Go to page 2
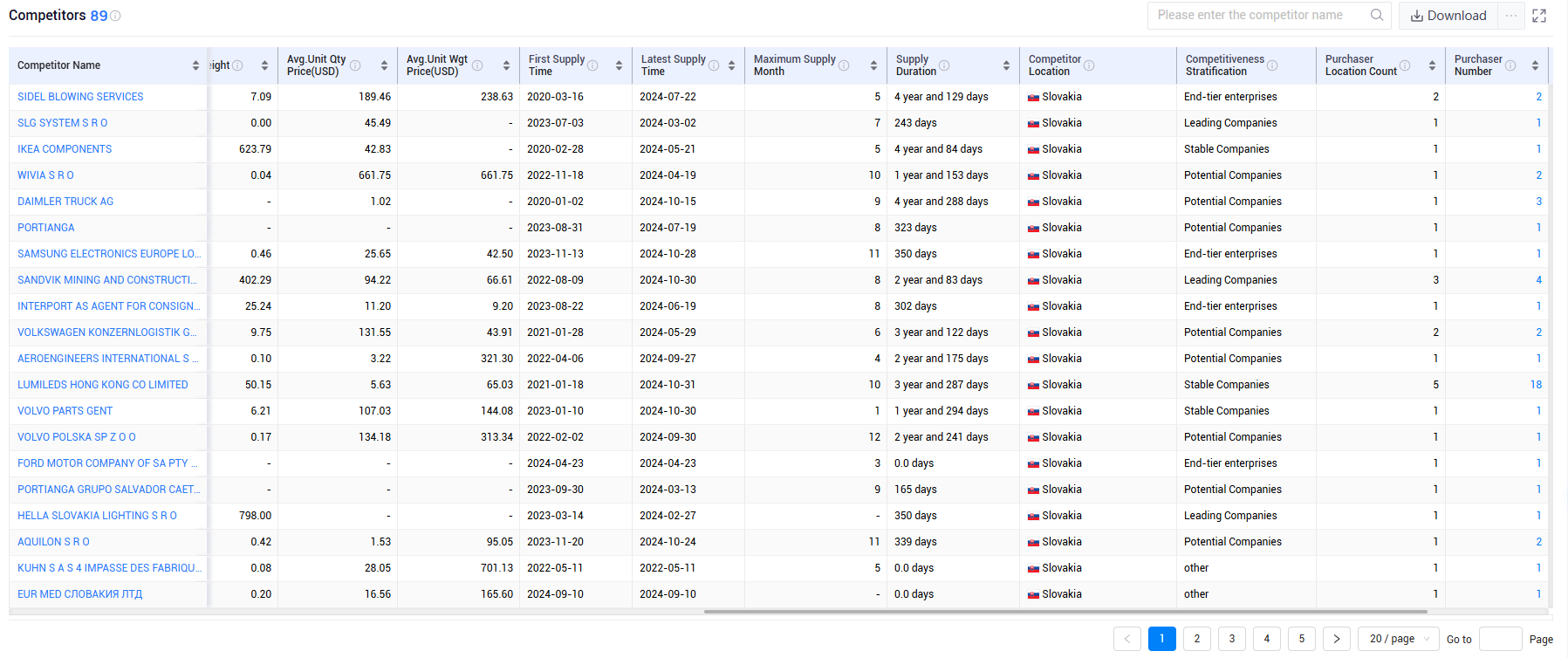This screenshot has height=658, width=1568. click(x=1197, y=639)
